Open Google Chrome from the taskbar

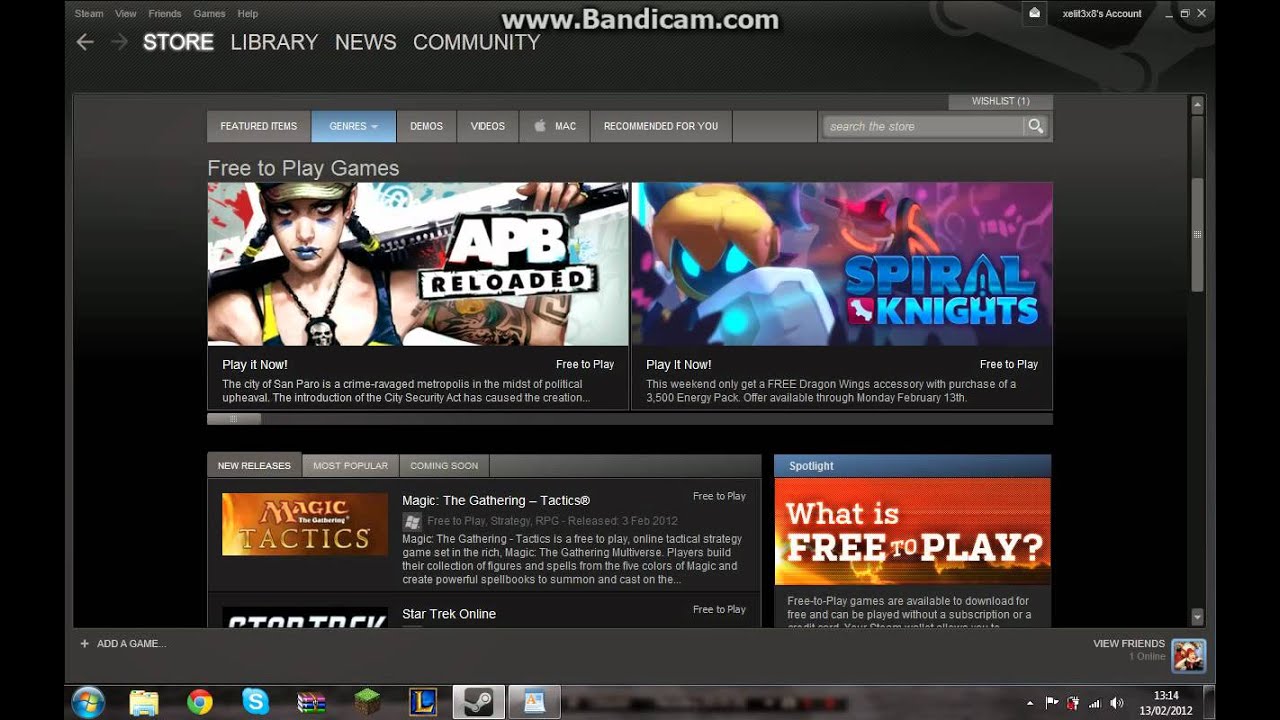point(200,702)
